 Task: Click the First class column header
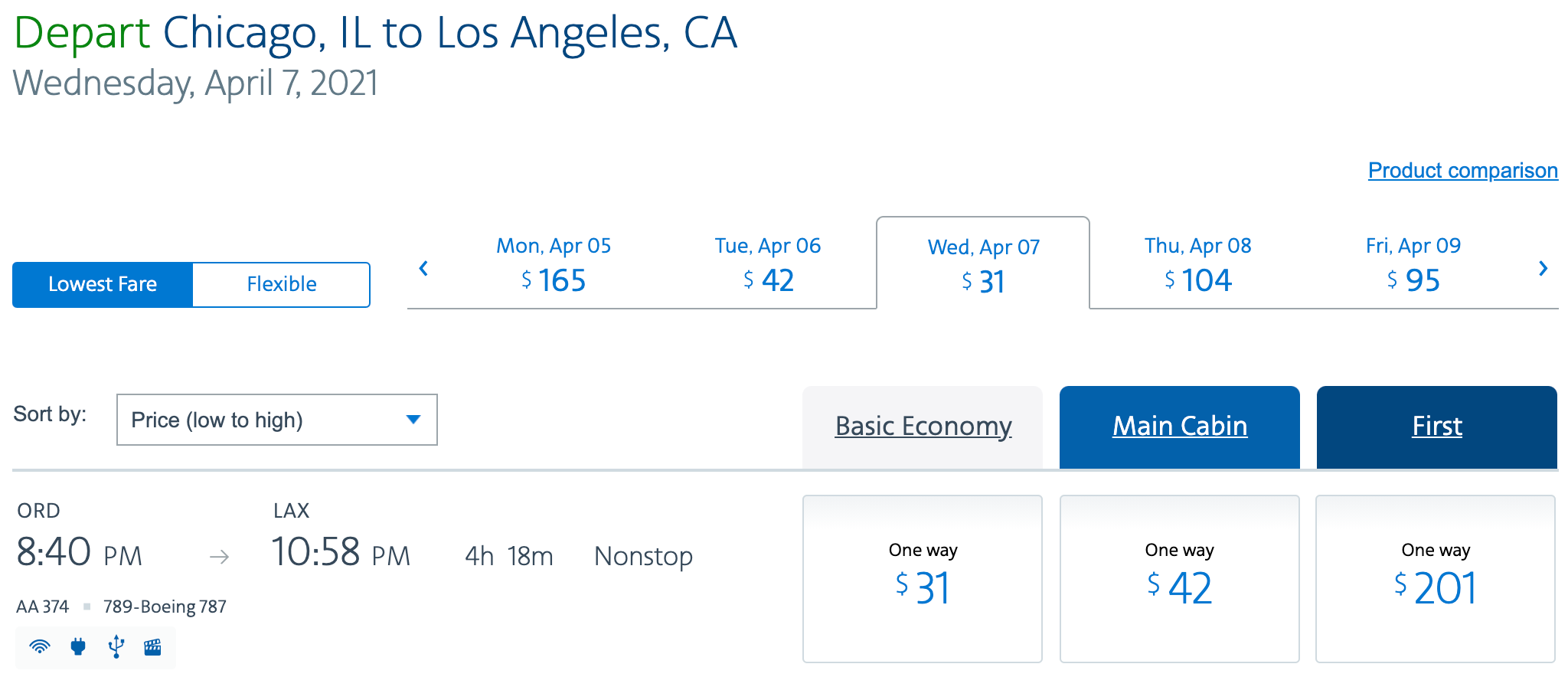point(1436,426)
